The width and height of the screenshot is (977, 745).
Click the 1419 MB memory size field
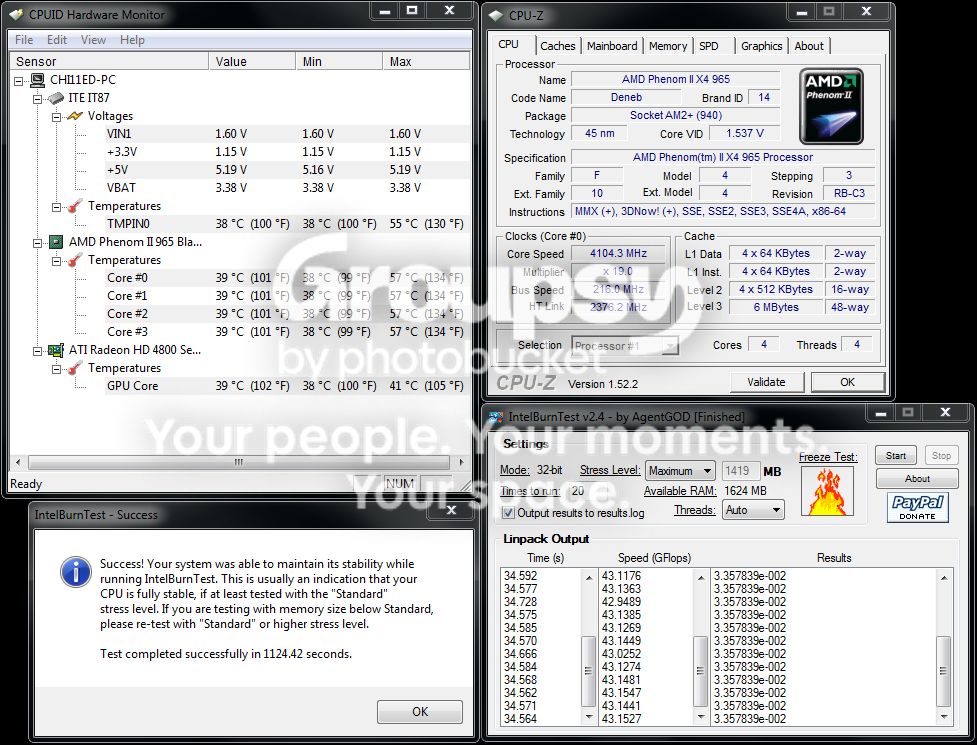pyautogui.click(x=741, y=471)
